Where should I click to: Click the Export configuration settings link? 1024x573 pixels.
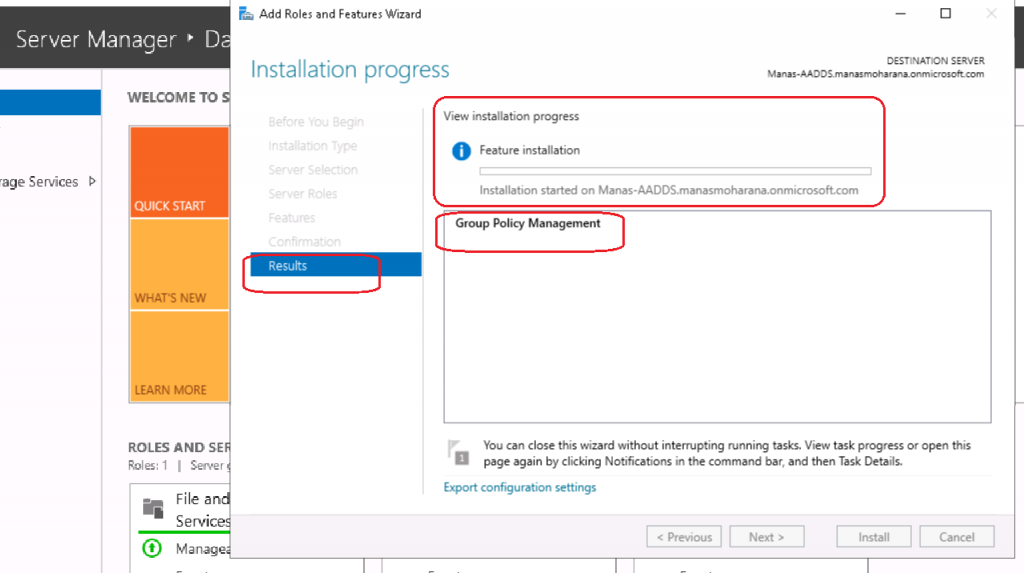pyautogui.click(x=520, y=488)
